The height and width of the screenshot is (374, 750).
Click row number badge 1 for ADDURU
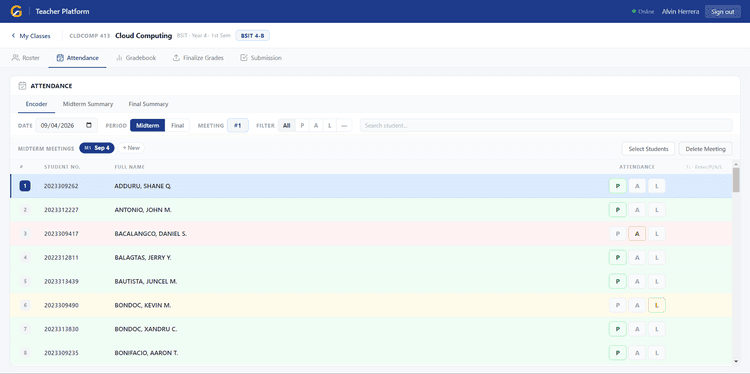[x=25, y=186]
